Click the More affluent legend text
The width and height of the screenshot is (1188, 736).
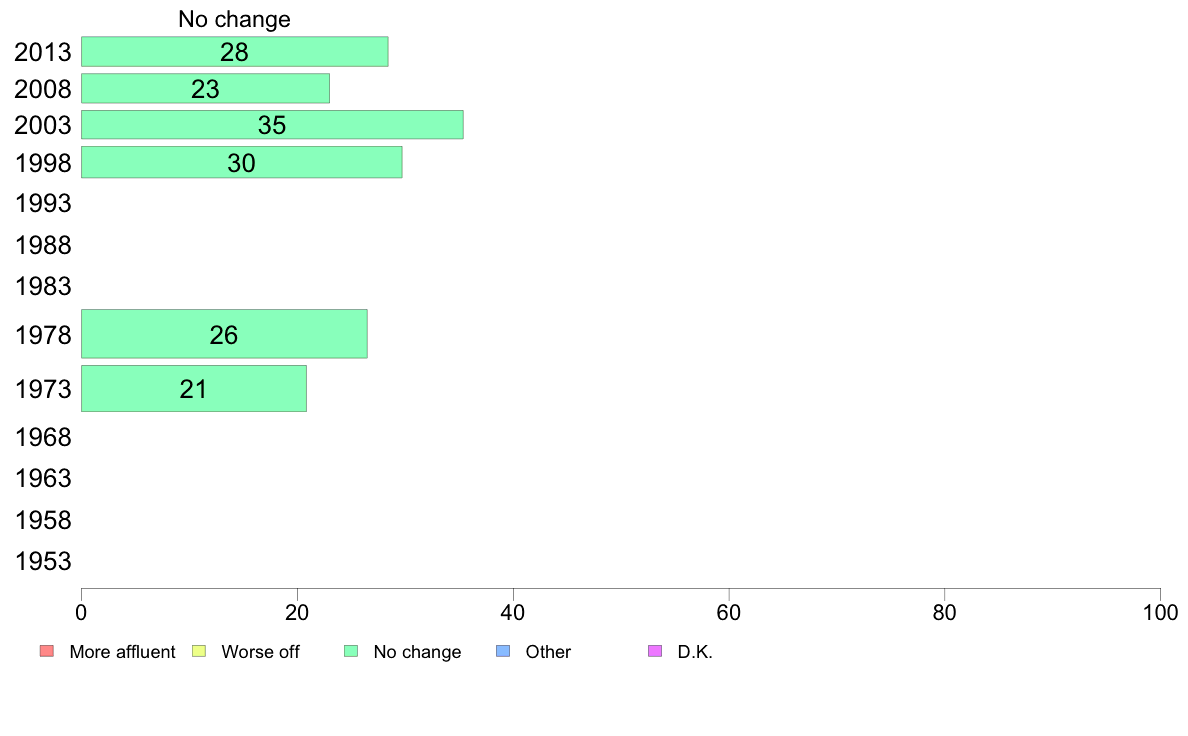point(122,652)
